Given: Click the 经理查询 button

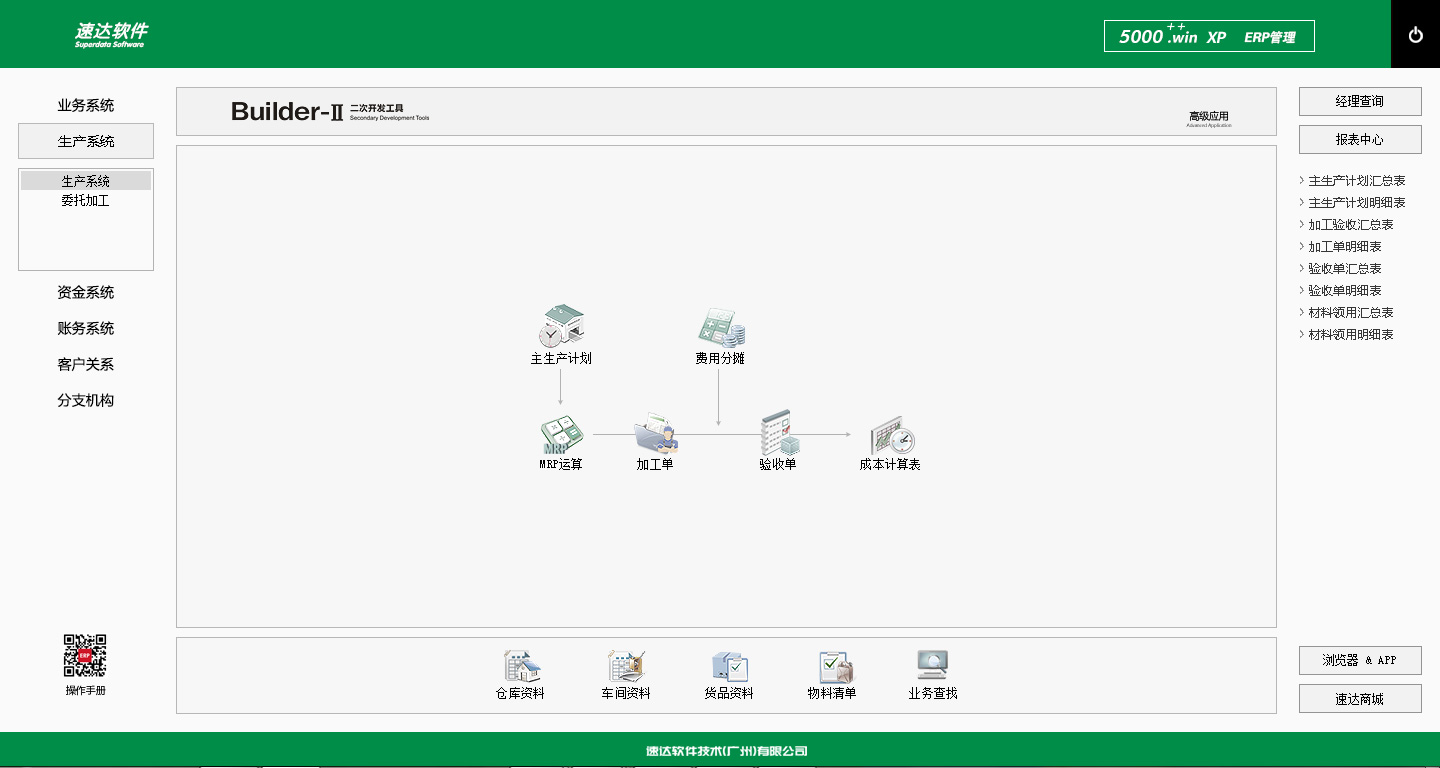Looking at the screenshot, I should tap(1360, 102).
